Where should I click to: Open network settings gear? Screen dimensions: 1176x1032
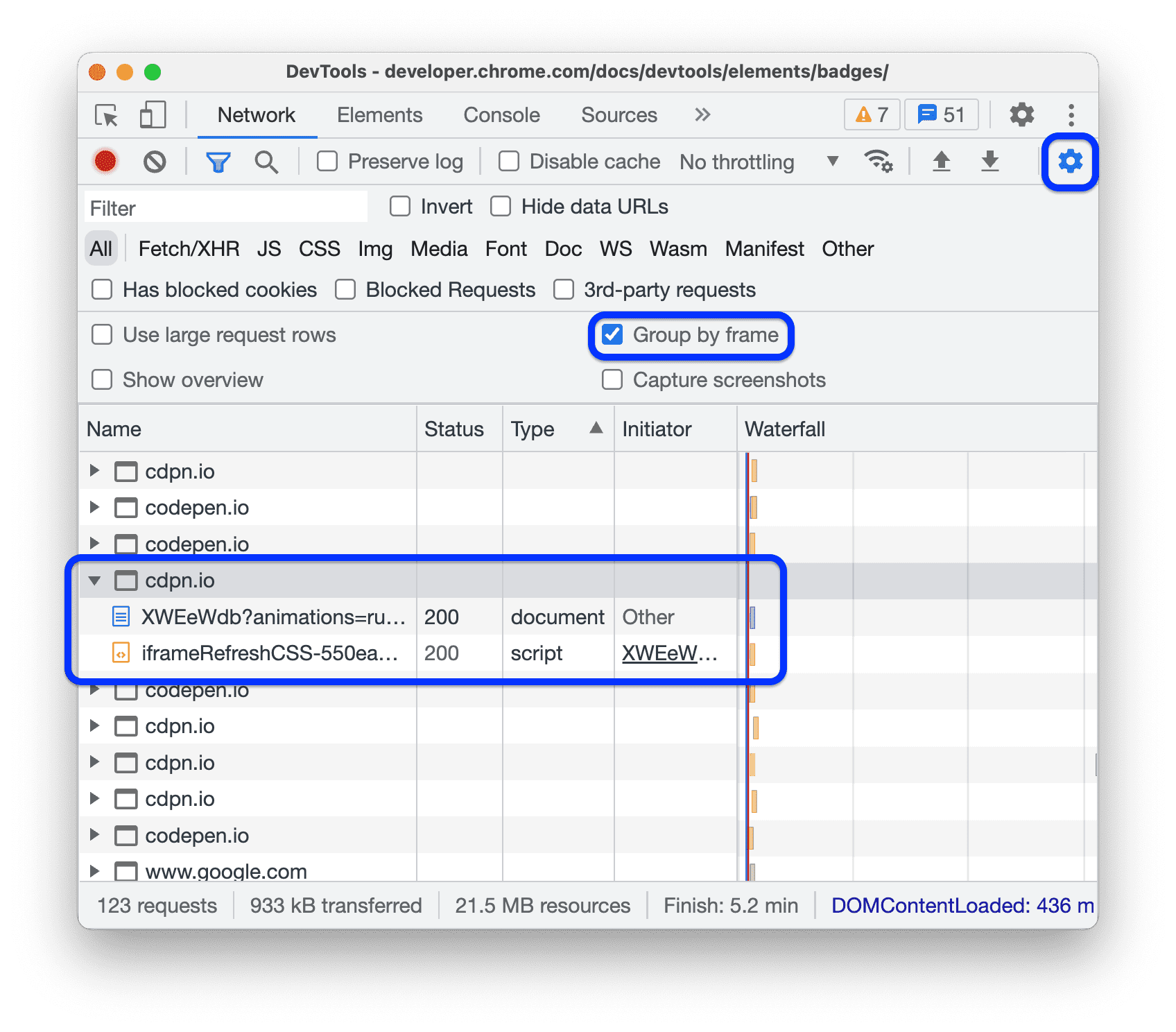(1070, 161)
